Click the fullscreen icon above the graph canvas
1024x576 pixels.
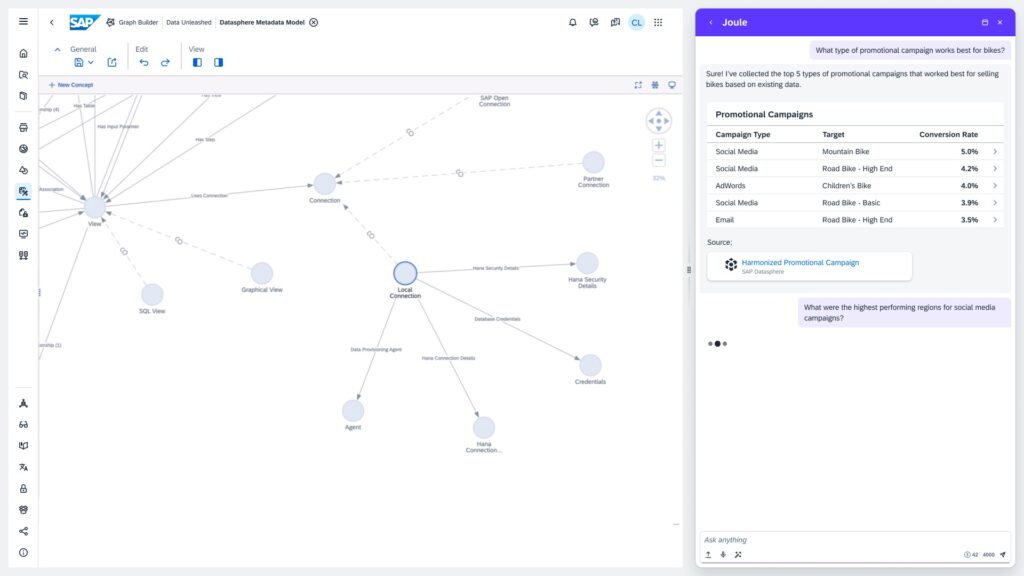(638, 85)
